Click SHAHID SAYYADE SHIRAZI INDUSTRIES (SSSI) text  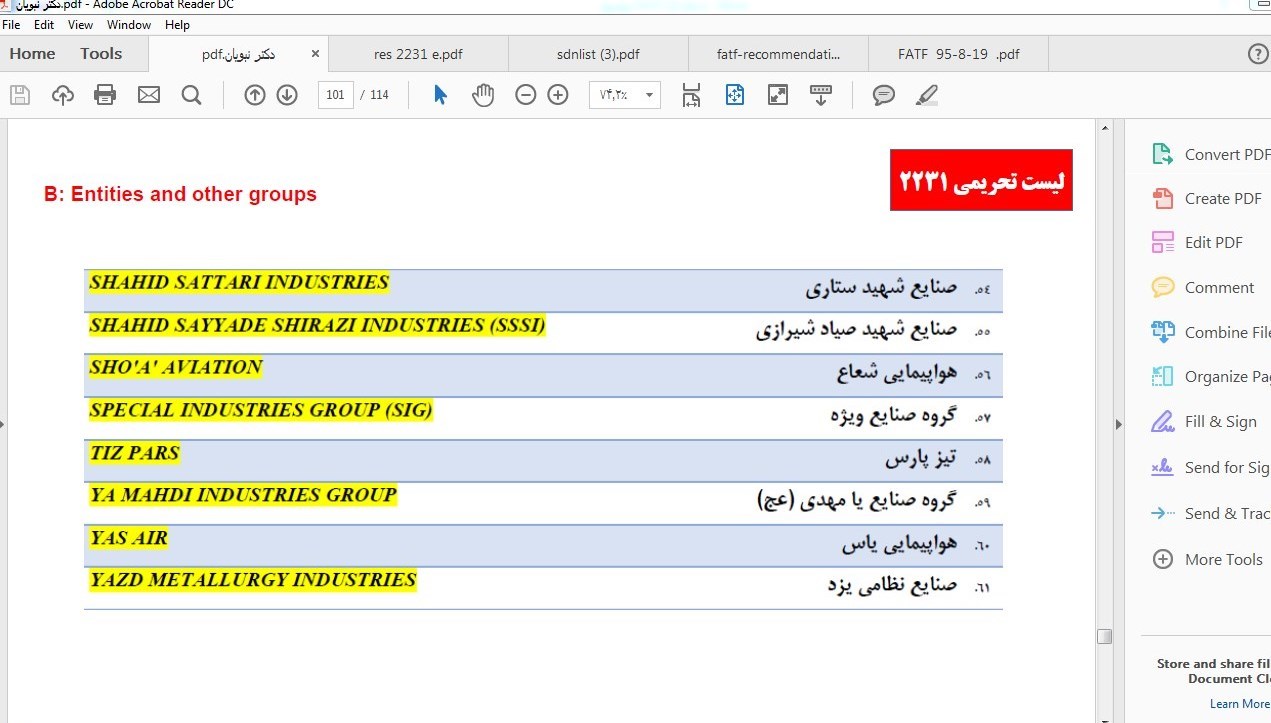tap(317, 325)
